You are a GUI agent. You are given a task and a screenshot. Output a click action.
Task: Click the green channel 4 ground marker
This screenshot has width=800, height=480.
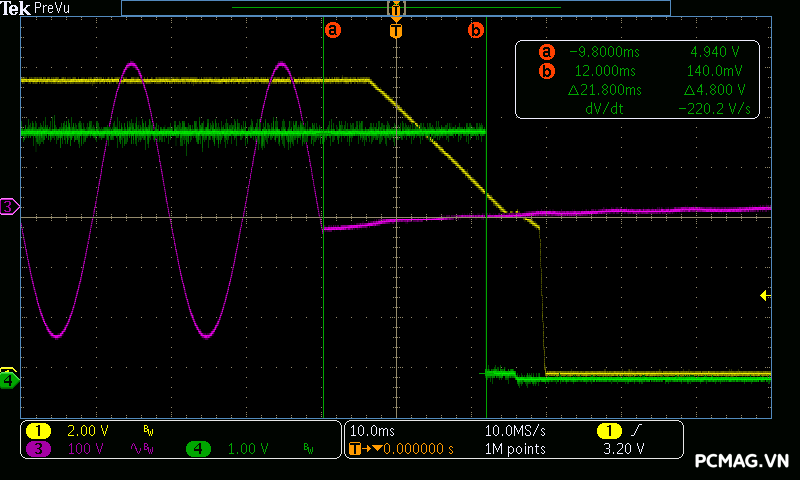coord(9,380)
